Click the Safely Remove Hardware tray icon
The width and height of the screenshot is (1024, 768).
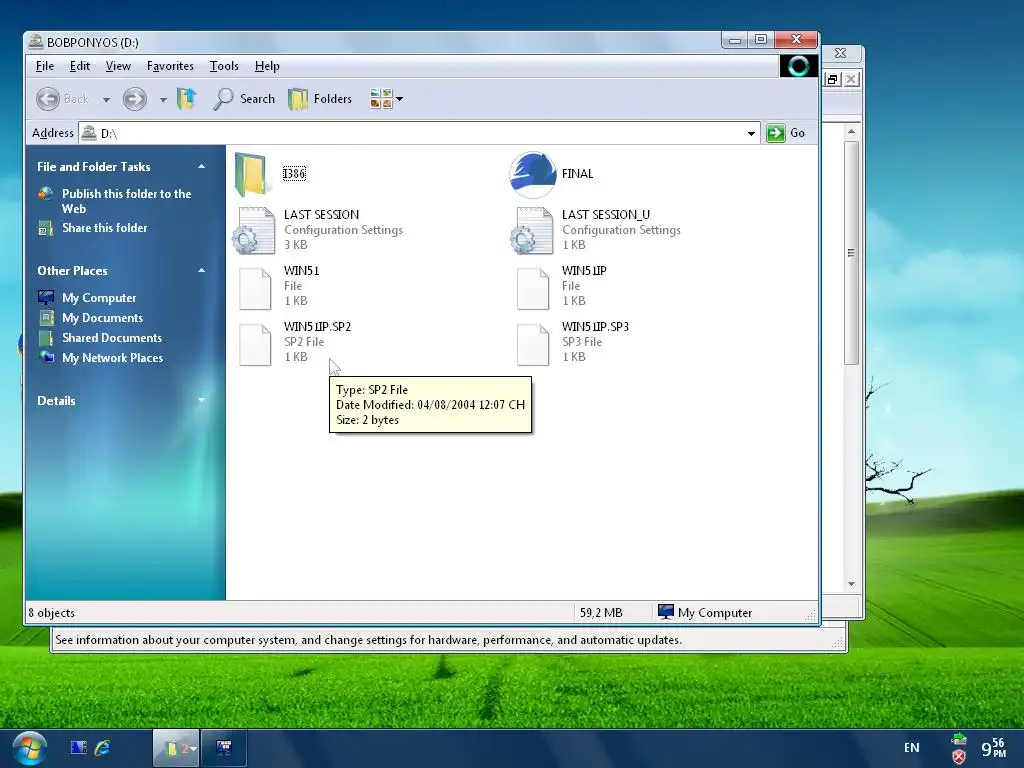click(959, 739)
